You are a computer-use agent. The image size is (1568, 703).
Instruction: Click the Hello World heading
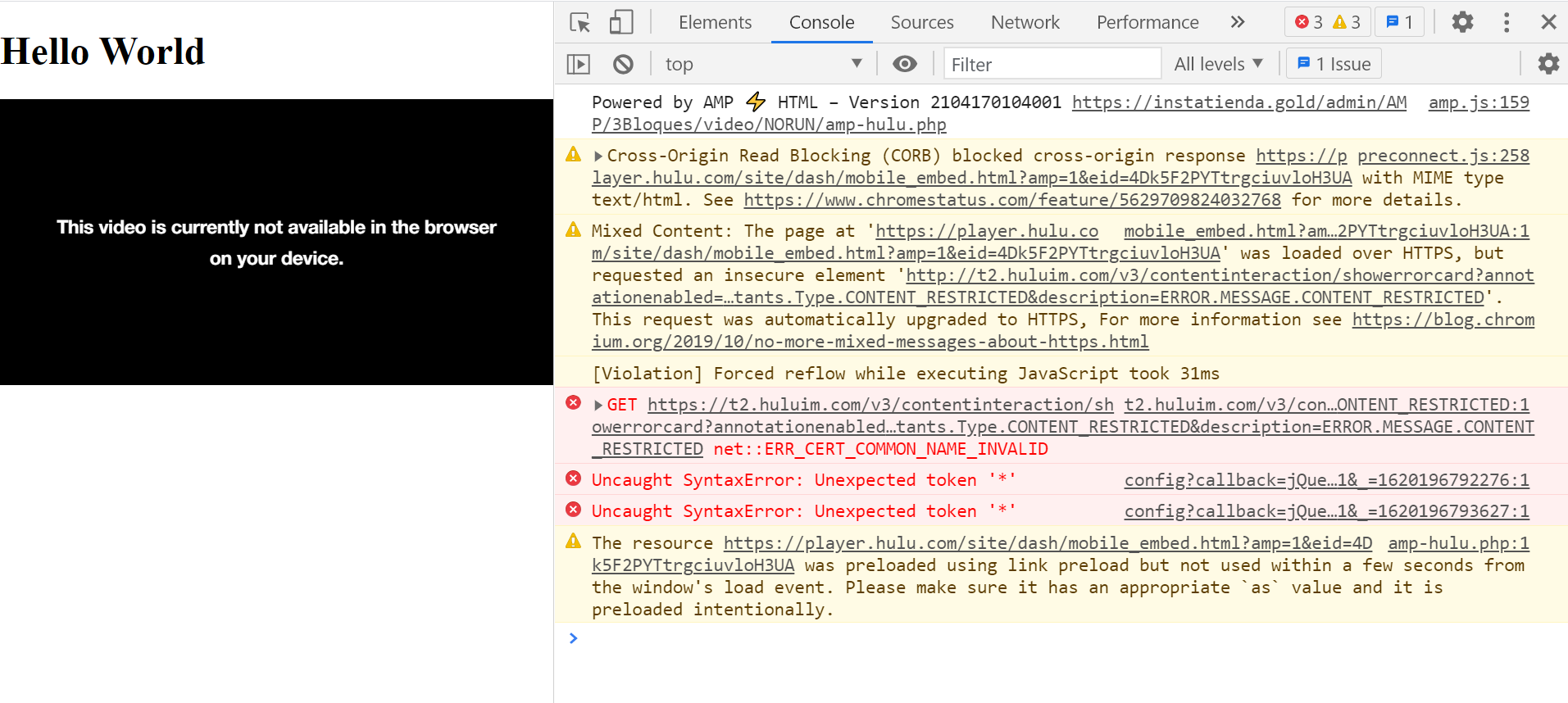coord(102,52)
